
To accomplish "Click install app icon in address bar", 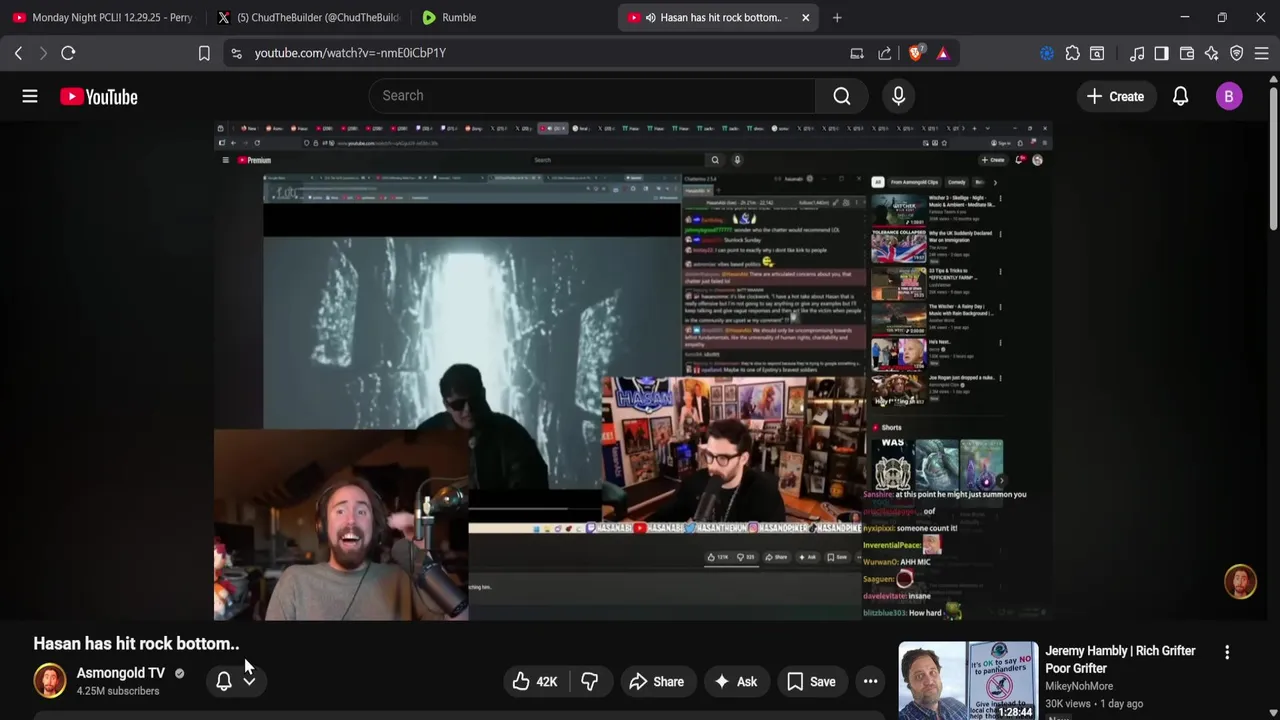I will [x=857, y=53].
